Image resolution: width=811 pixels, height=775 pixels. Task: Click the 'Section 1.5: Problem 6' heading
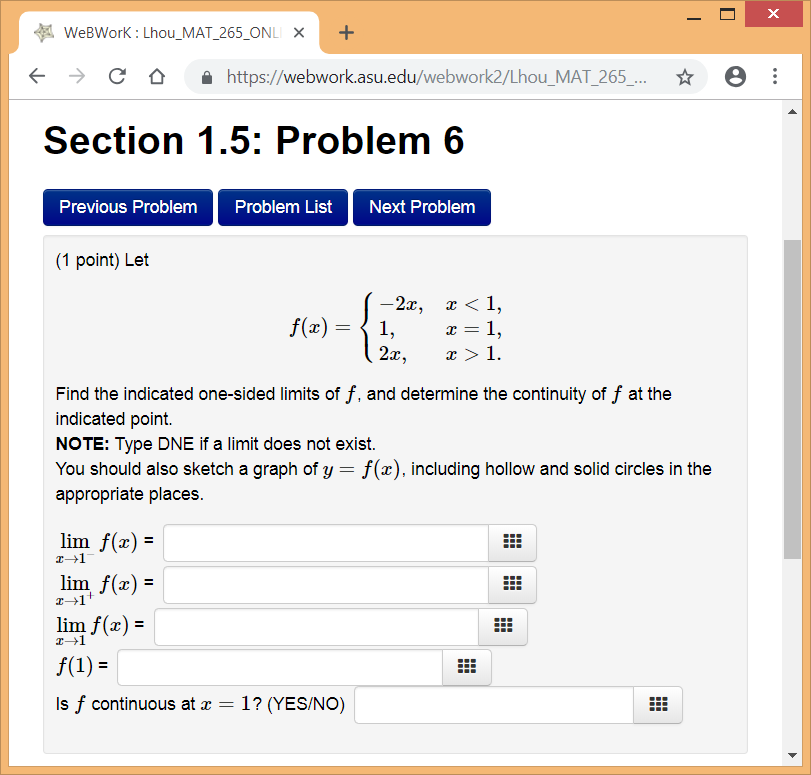click(254, 140)
